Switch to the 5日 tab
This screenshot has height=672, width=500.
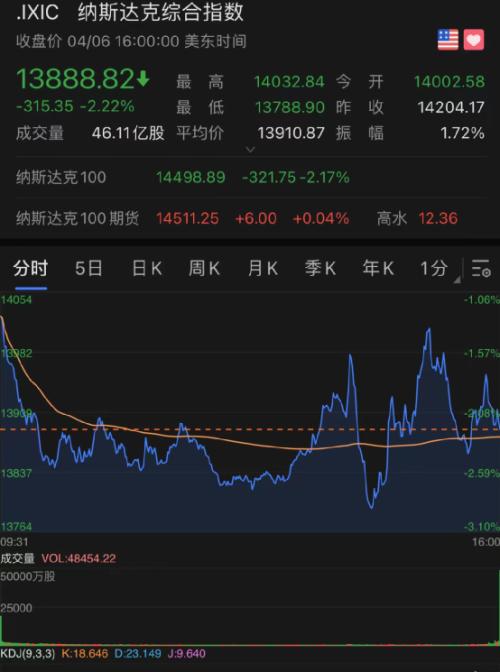click(89, 269)
